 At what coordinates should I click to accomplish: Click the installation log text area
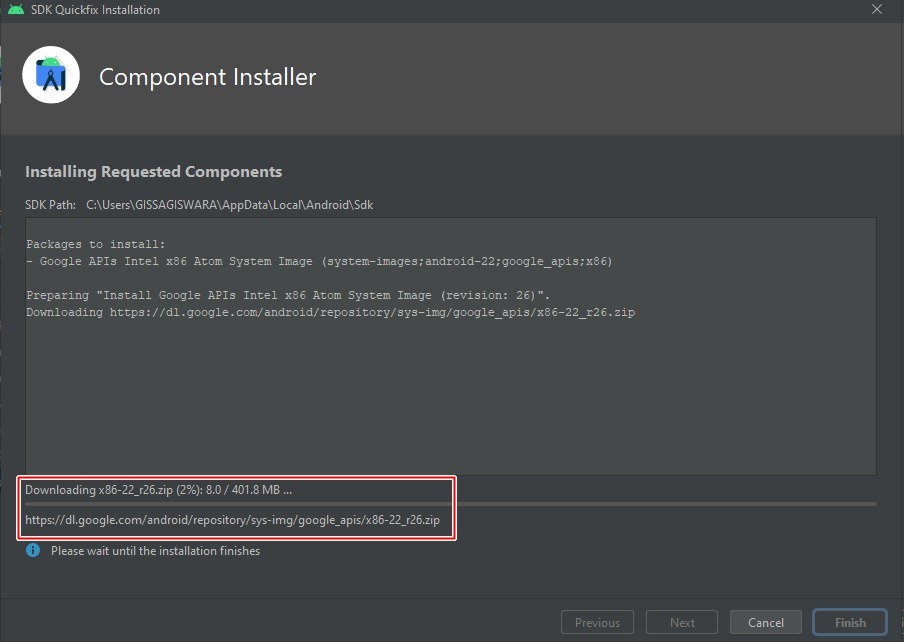point(450,350)
